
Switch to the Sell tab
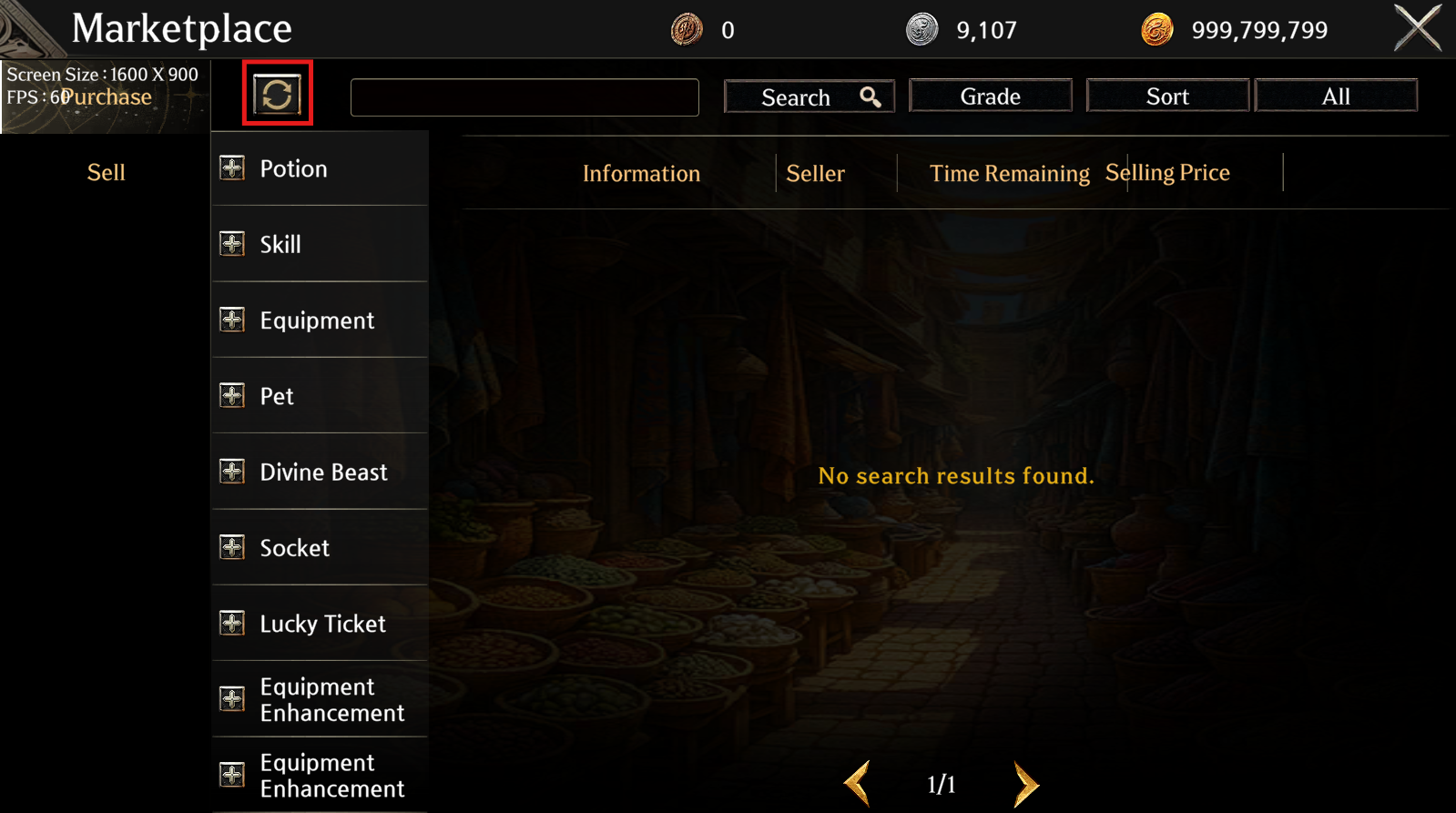(106, 172)
